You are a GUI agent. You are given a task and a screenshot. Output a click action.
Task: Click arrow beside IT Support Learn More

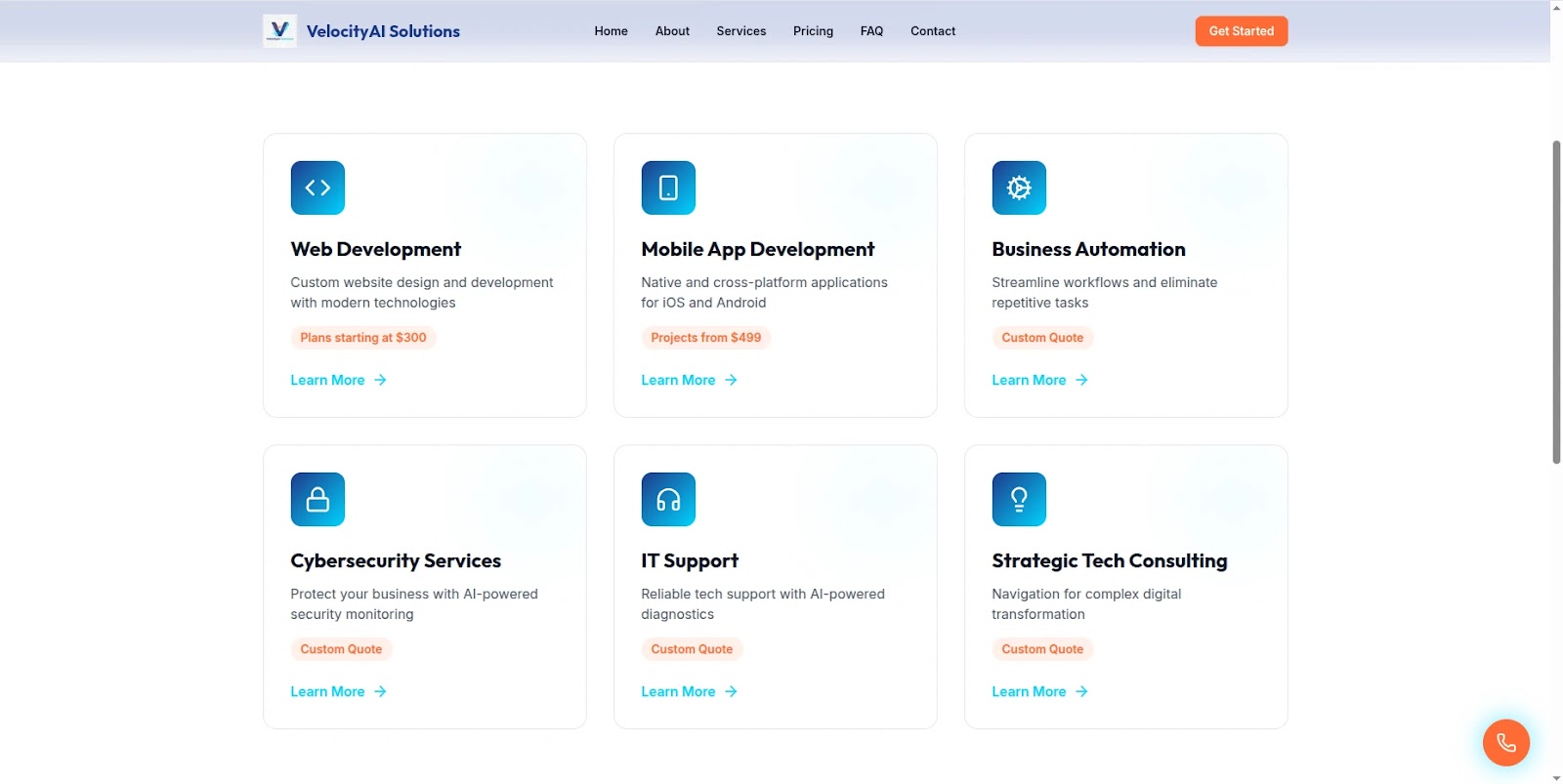click(x=732, y=691)
